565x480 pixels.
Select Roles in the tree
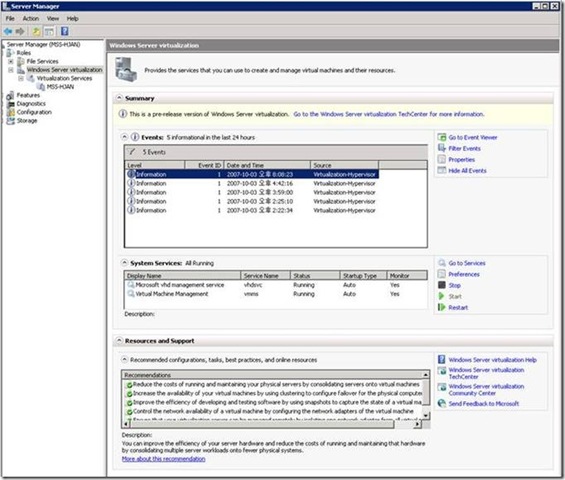[24, 53]
